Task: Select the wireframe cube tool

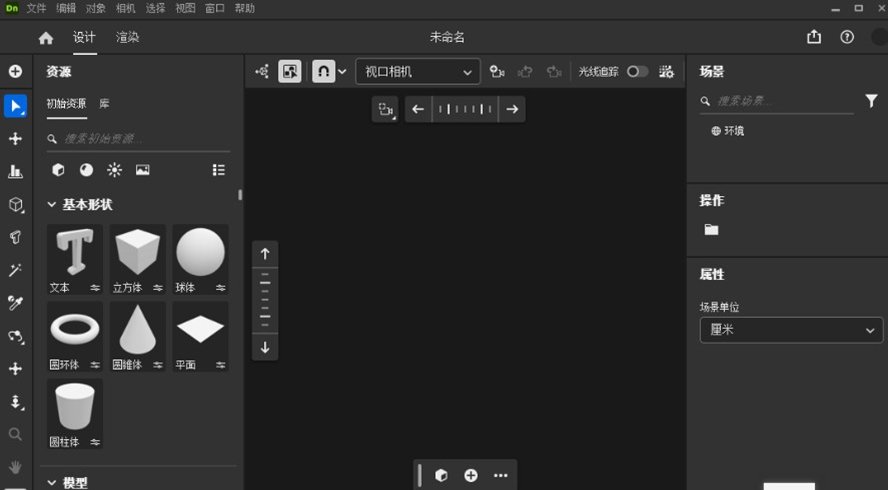Action: click(16, 204)
